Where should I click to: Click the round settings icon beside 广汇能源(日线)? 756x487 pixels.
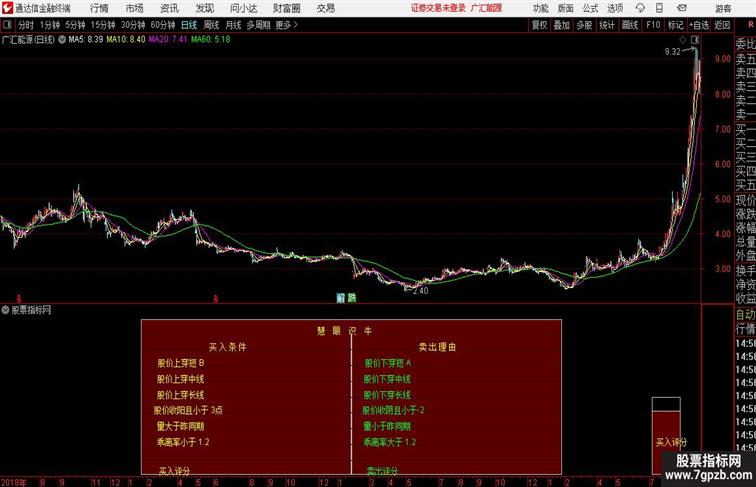(x=62, y=40)
